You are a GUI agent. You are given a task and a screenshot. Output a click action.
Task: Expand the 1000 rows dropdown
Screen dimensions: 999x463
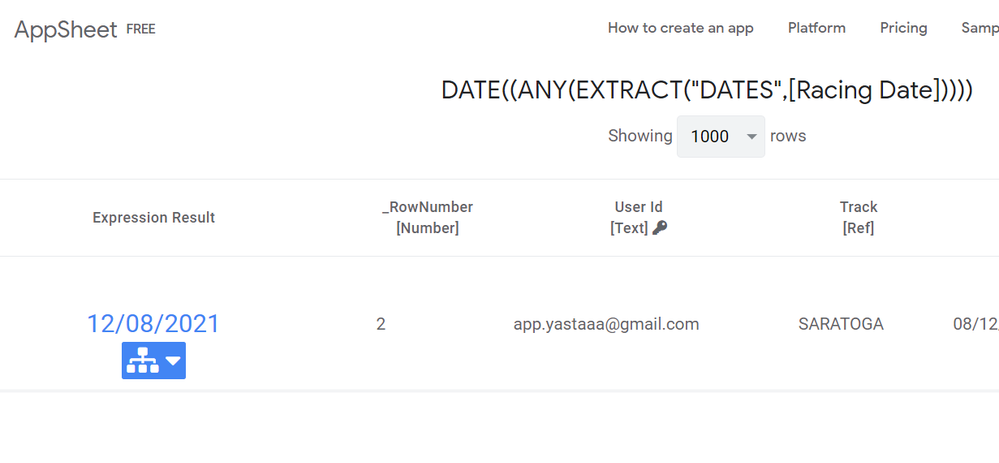click(721, 136)
